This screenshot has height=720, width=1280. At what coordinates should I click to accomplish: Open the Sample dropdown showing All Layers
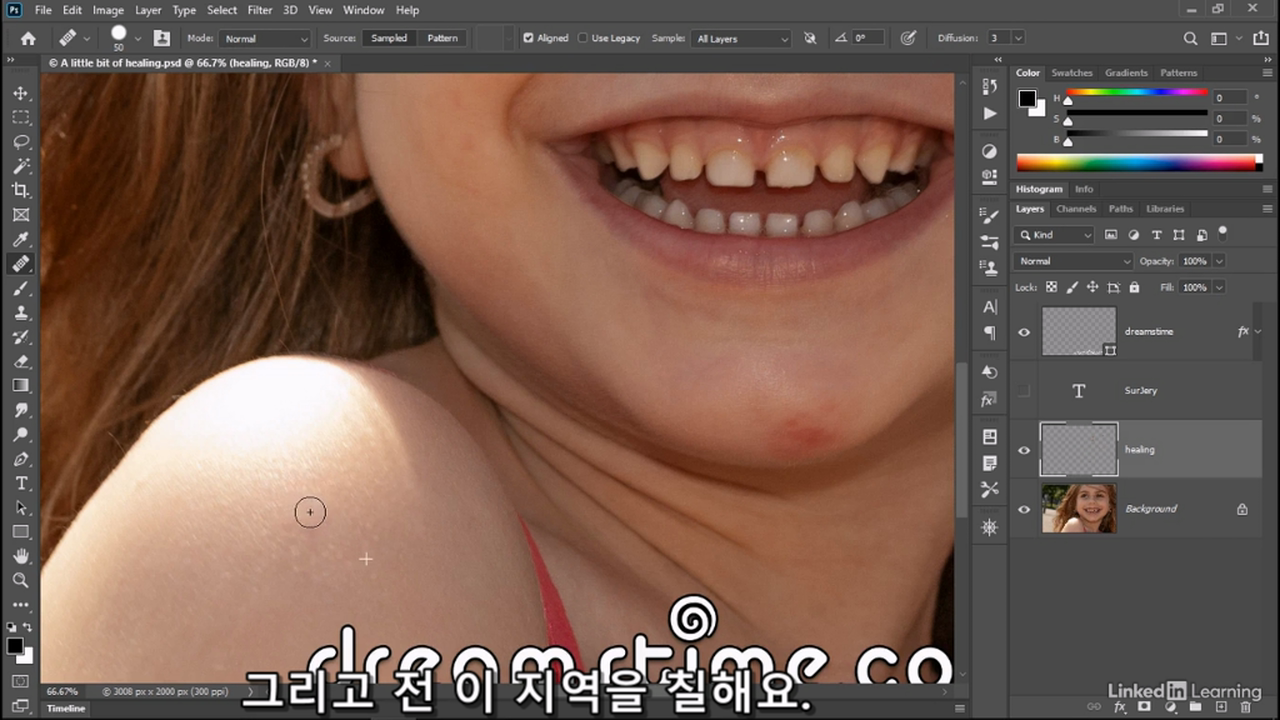[741, 38]
